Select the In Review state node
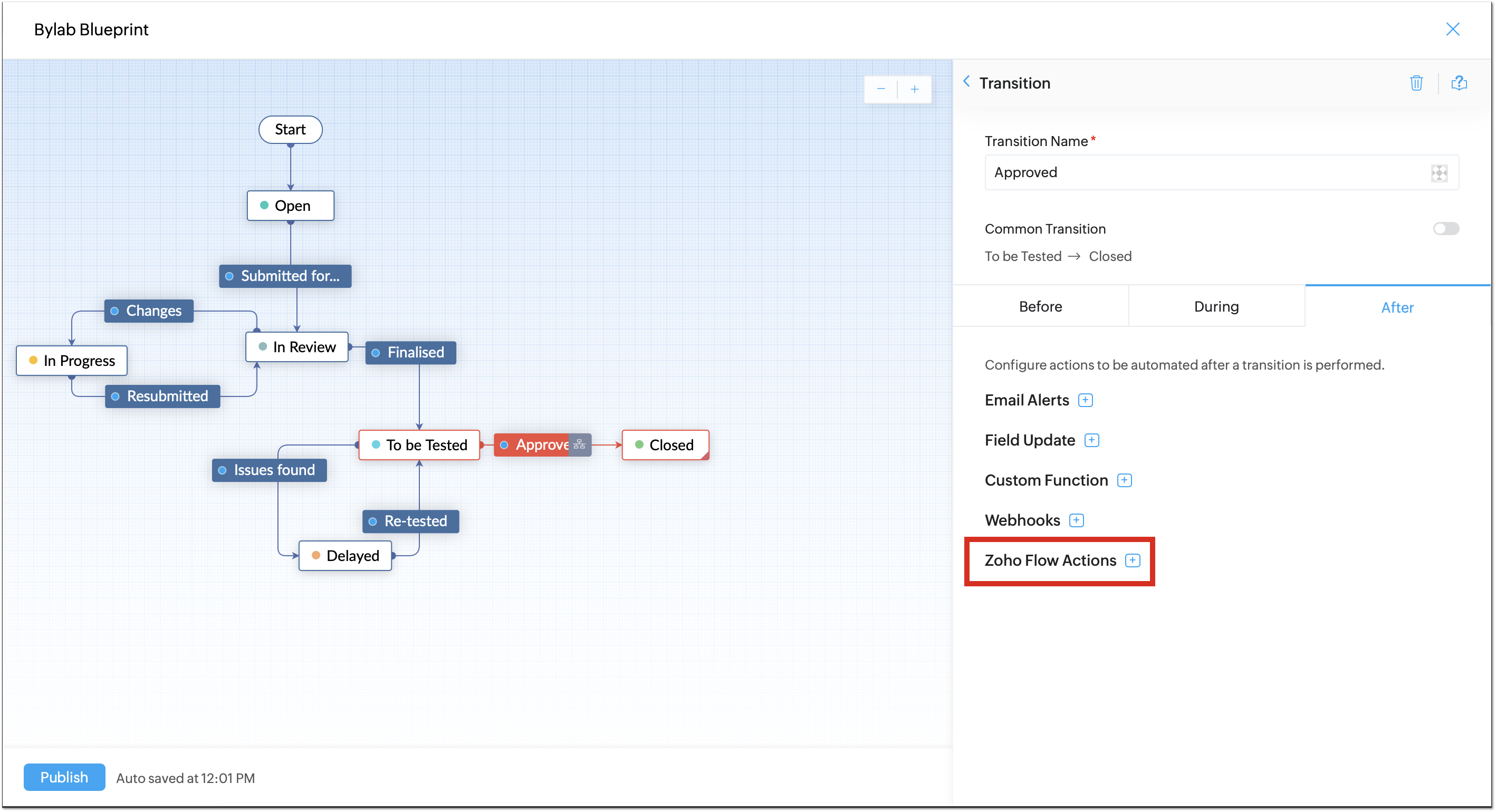The width and height of the screenshot is (1496, 812). click(297, 347)
